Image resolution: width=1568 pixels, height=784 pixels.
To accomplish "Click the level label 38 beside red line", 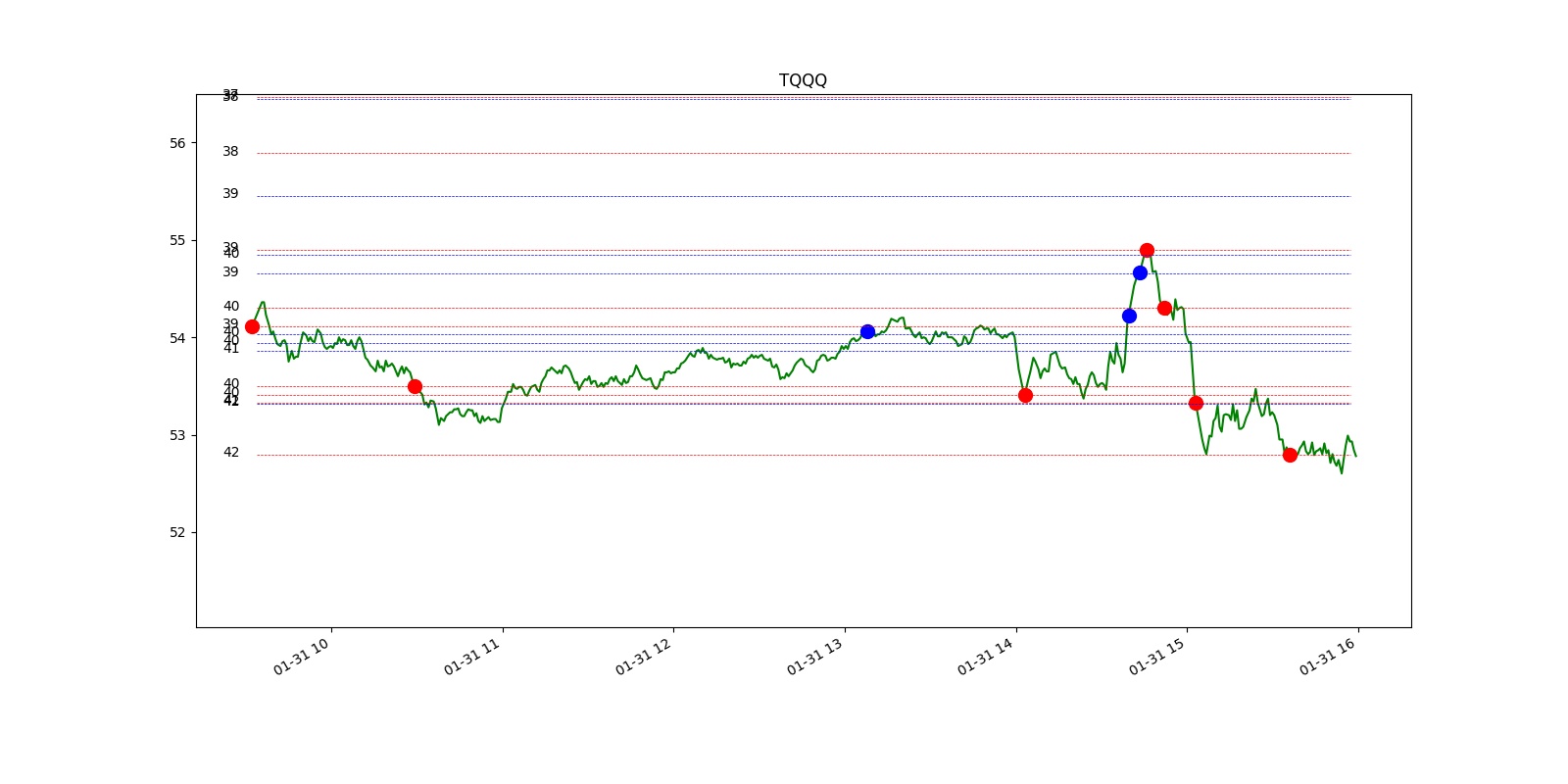I will tap(230, 151).
